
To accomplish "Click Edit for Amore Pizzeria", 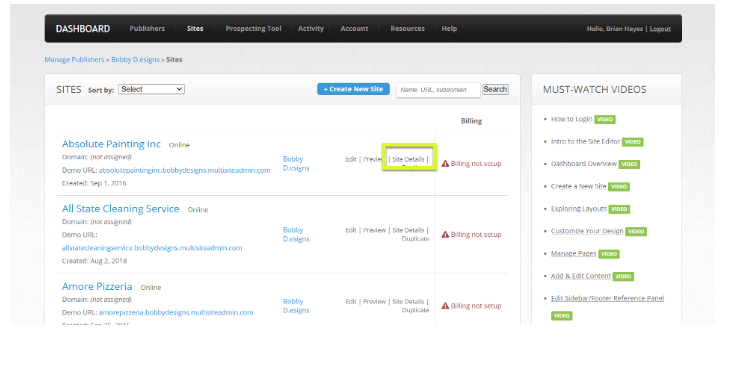I will pos(351,301).
